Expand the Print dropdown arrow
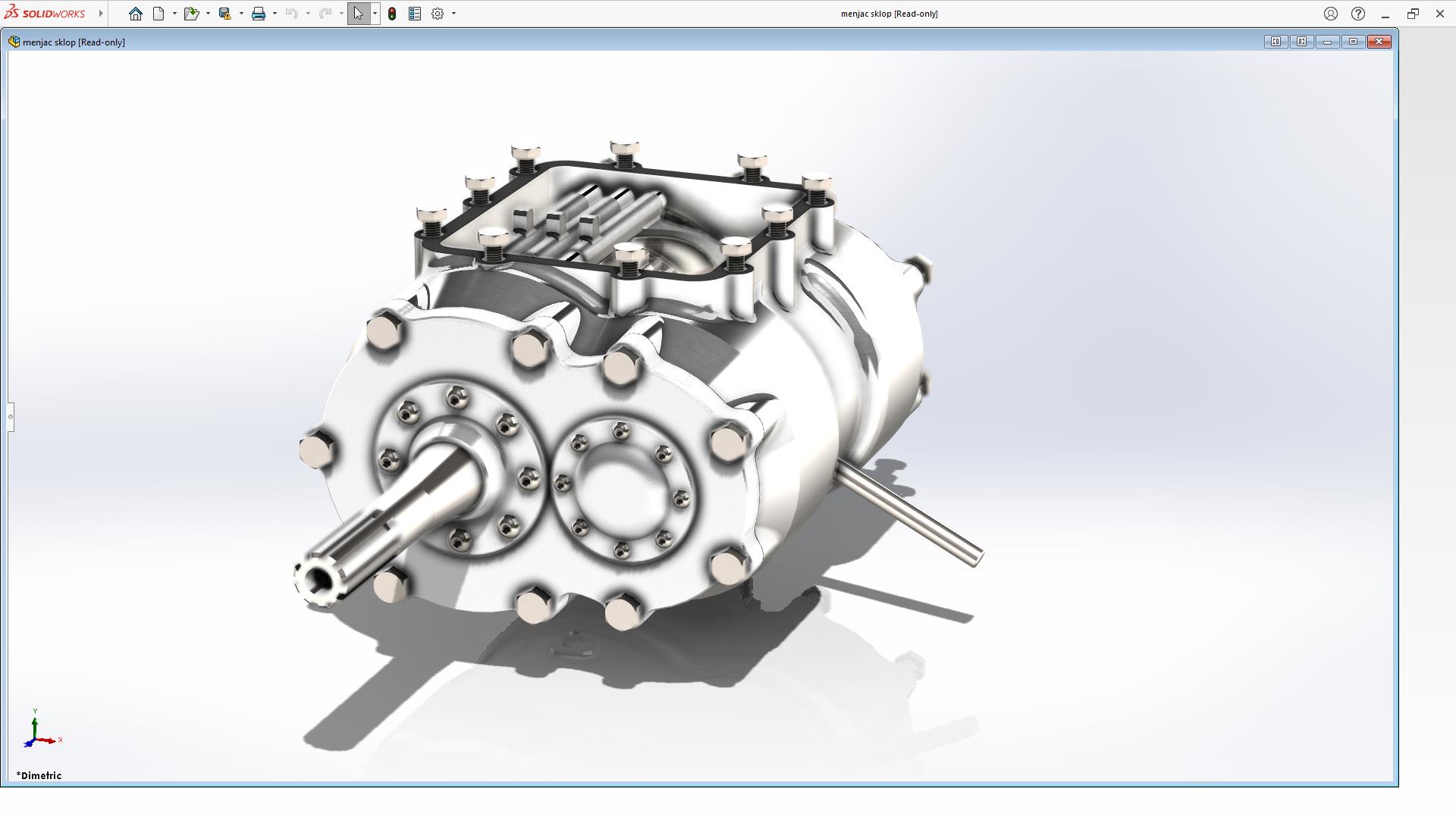This screenshot has height=817, width=1456. coord(275,14)
